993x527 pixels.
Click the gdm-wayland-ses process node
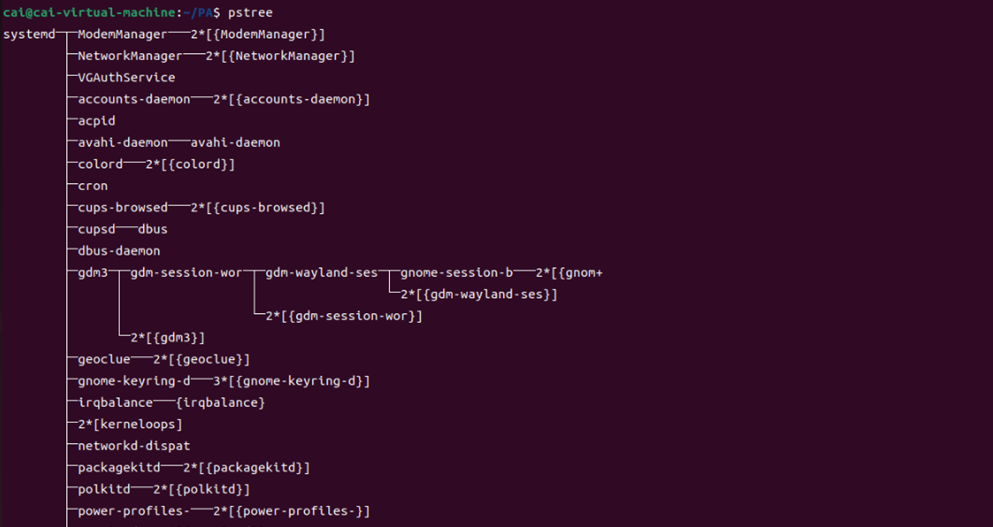pyautogui.click(x=325, y=273)
